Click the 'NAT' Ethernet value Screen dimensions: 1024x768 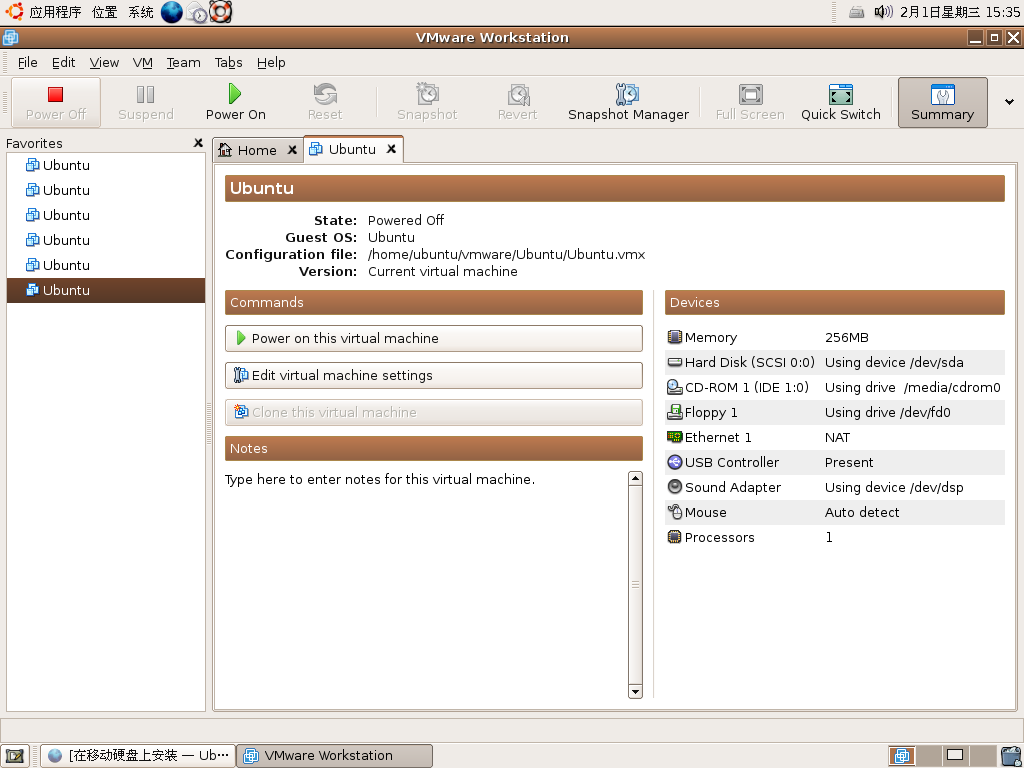click(x=837, y=438)
